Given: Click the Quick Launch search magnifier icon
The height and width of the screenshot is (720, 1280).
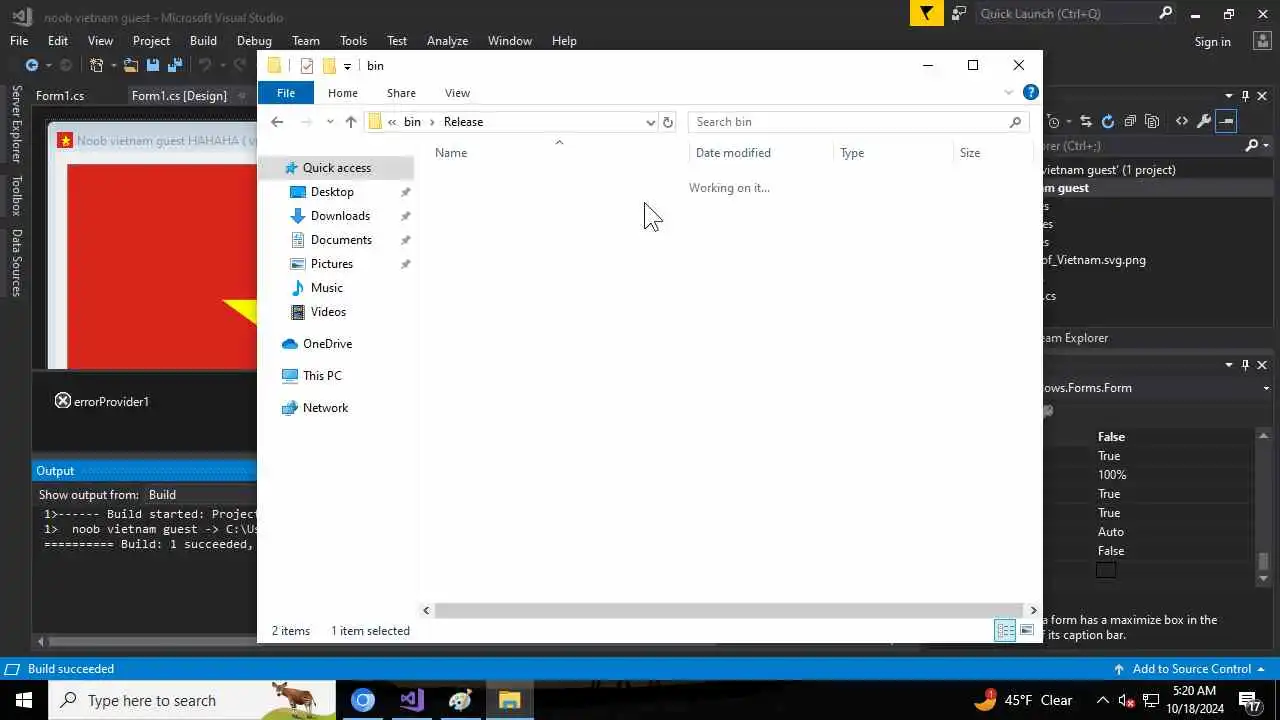Looking at the screenshot, I should coord(1165,13).
